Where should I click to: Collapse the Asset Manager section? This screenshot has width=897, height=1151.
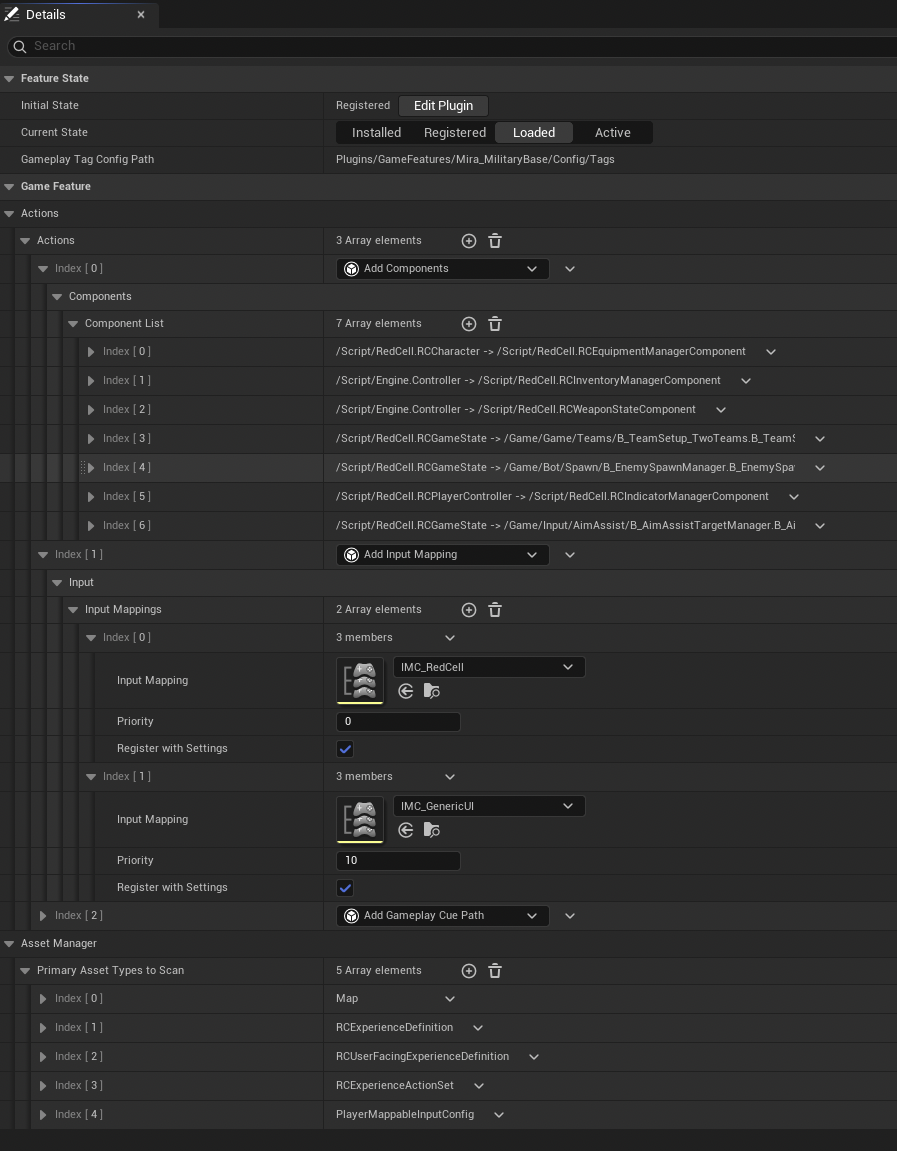click(x=9, y=944)
